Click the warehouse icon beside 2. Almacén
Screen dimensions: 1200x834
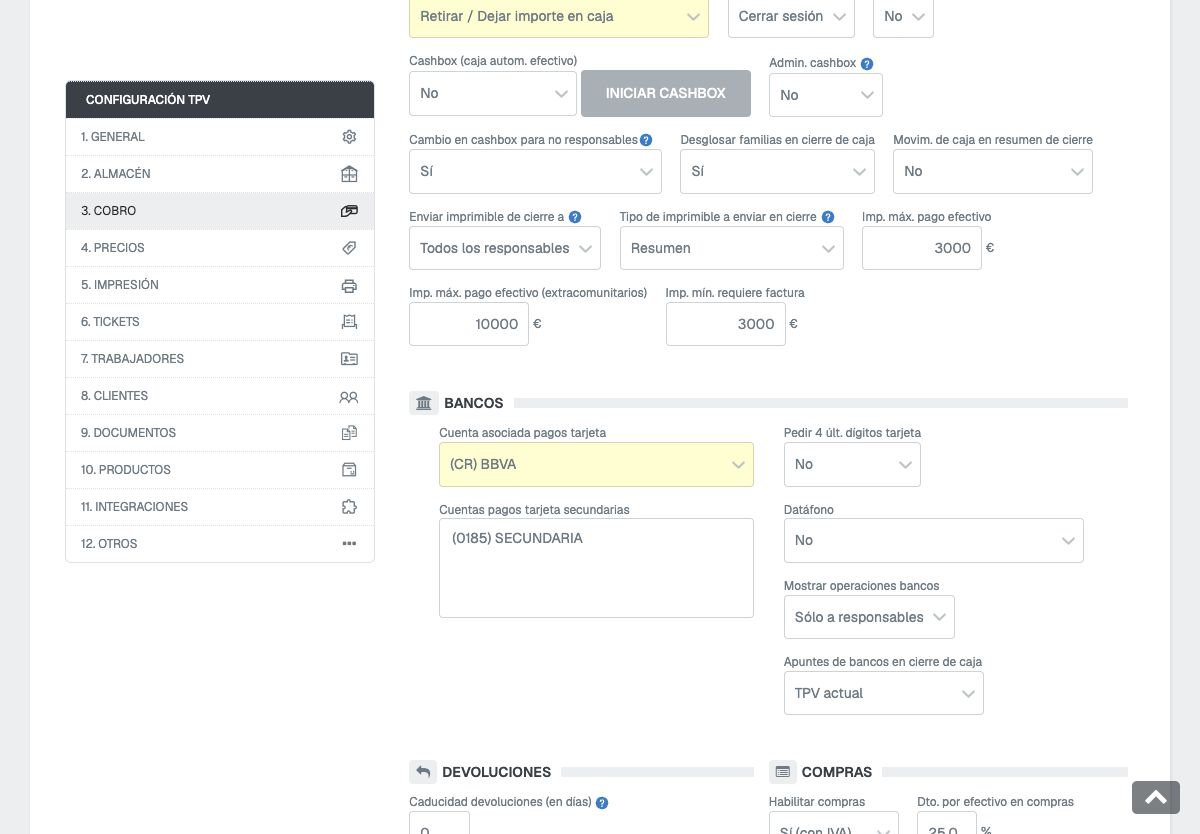click(349, 174)
